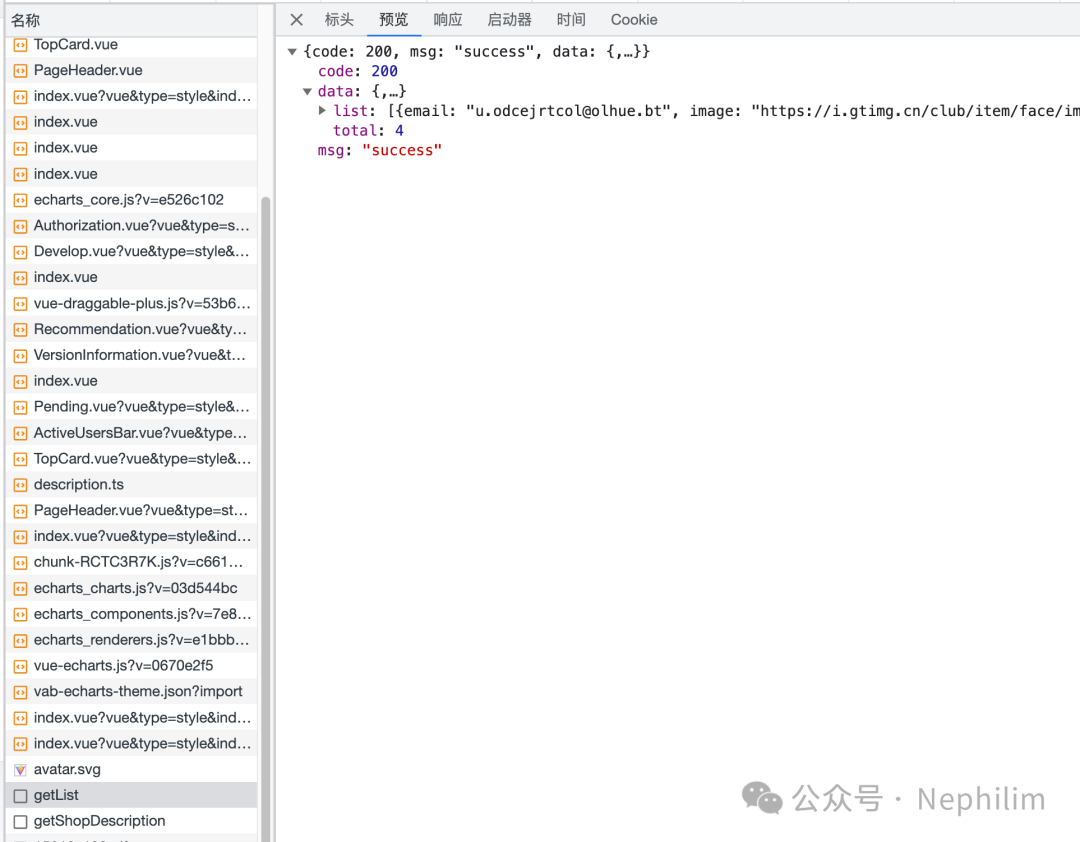Click the icon beside VersionInformation.vue request
Screen dimensions: 1080x842
click(21, 356)
